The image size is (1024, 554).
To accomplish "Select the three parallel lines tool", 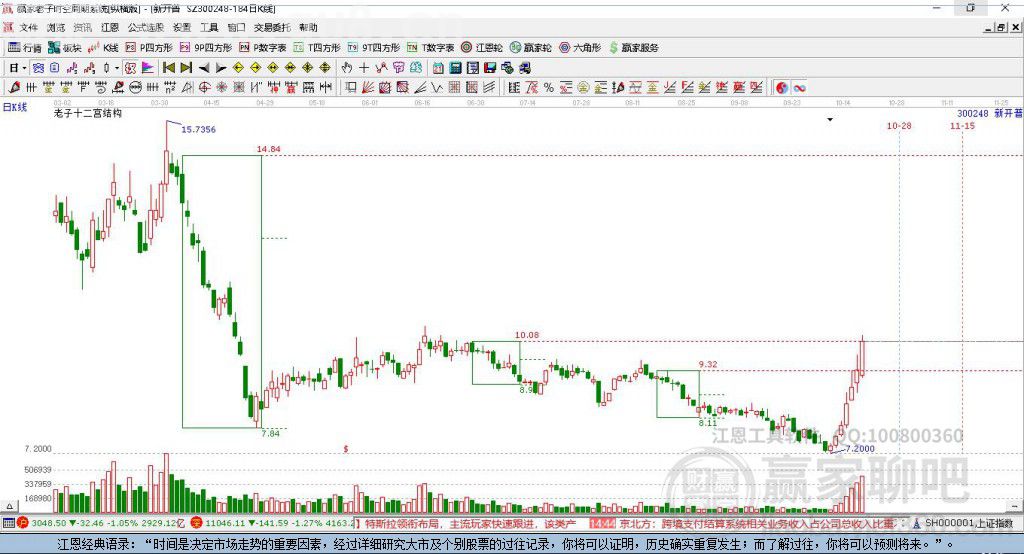I will click(488, 88).
